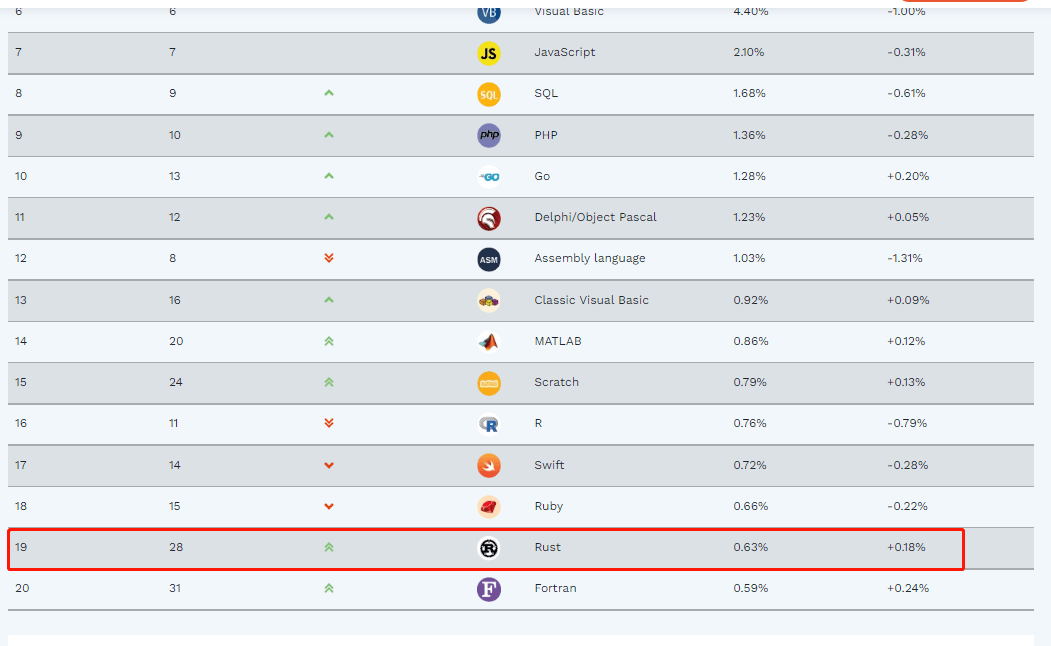The image size is (1051, 646).
Task: Click the 0.63% rating in Rust row
Action: [x=751, y=547]
